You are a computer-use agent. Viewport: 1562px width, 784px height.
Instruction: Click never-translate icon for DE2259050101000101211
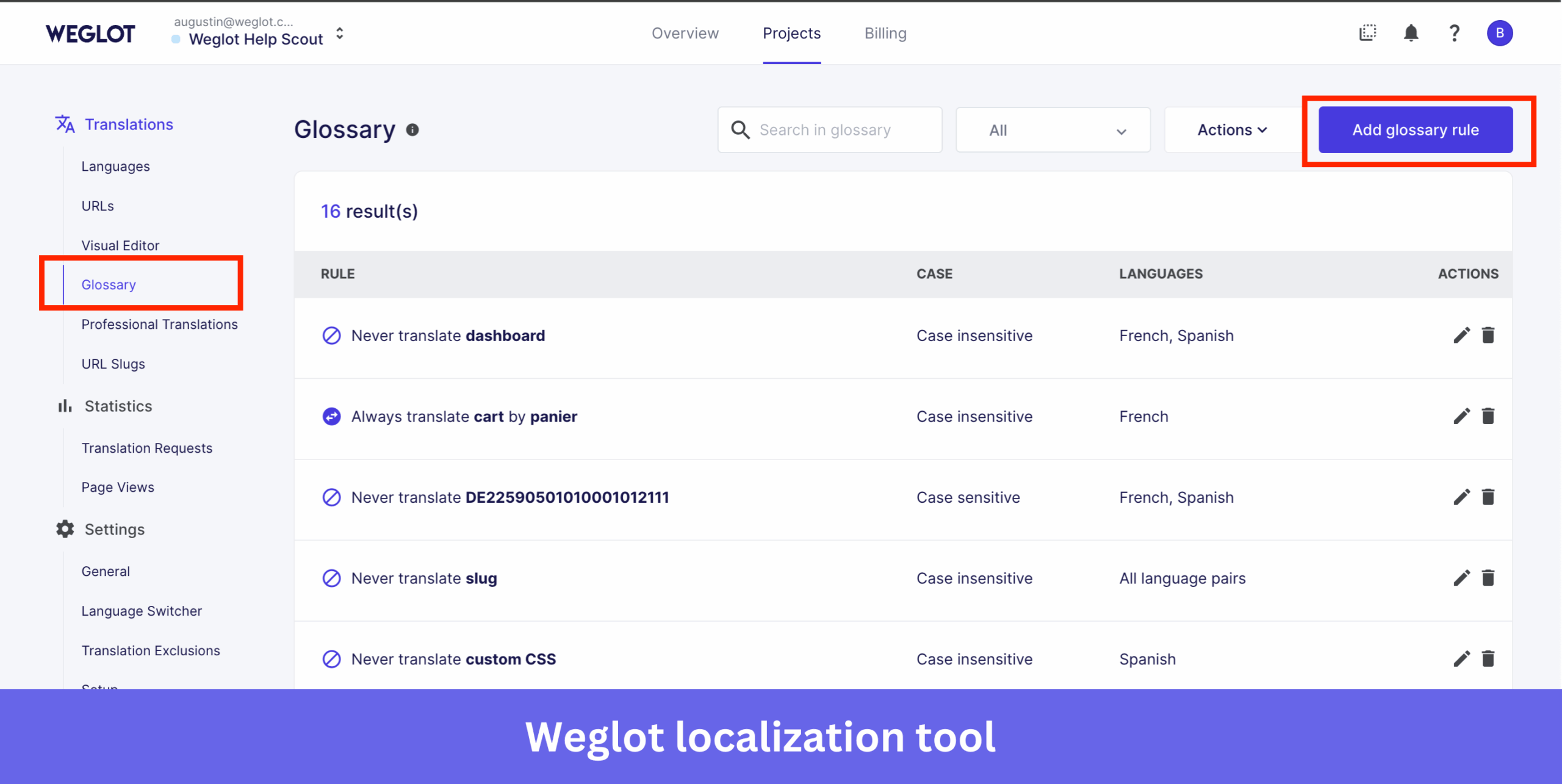click(x=331, y=497)
